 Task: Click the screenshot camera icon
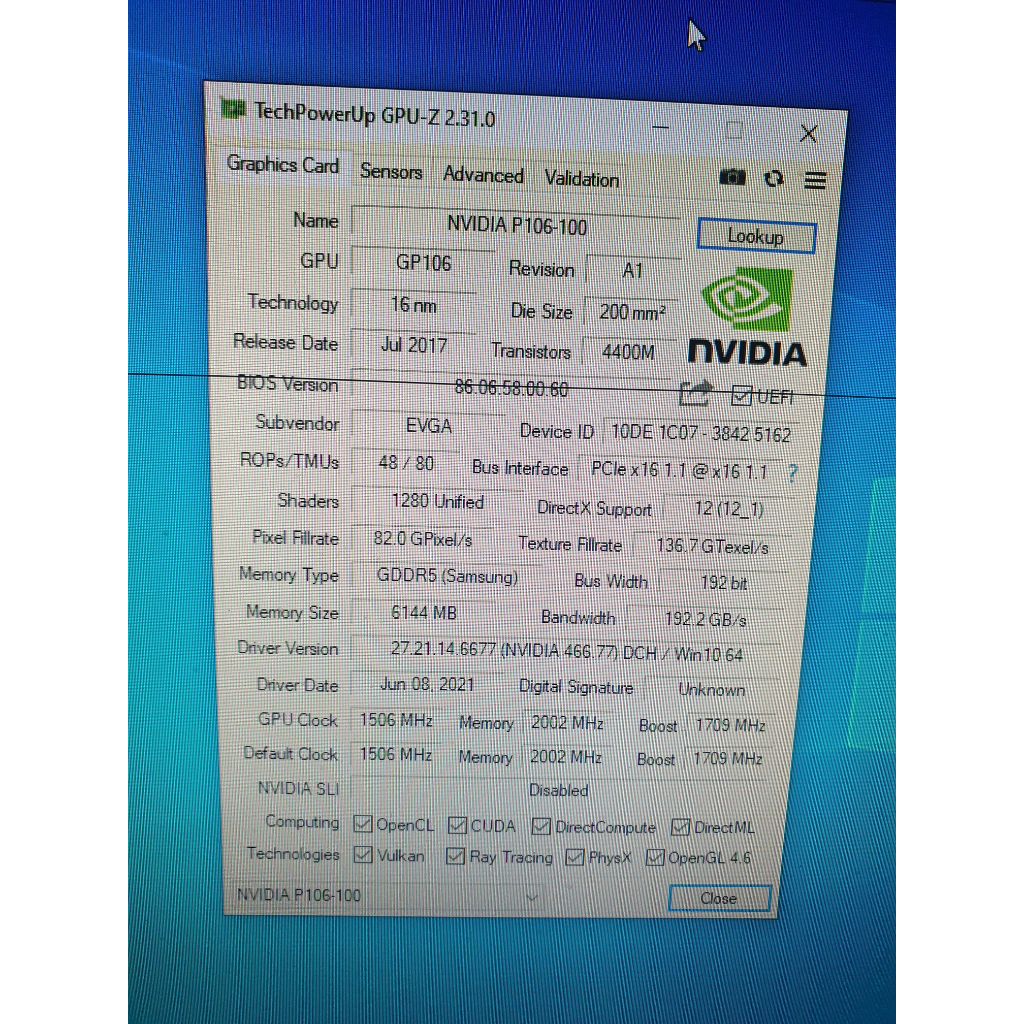(x=732, y=177)
